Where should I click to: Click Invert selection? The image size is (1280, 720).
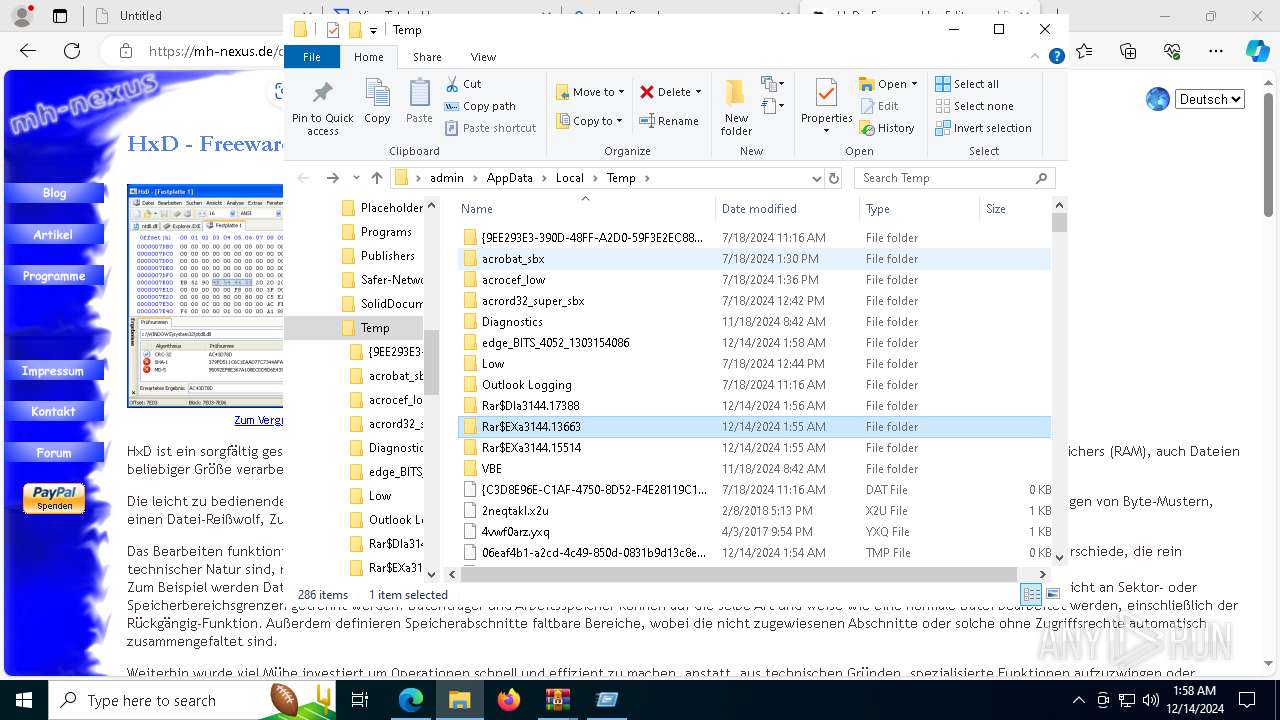[983, 128]
